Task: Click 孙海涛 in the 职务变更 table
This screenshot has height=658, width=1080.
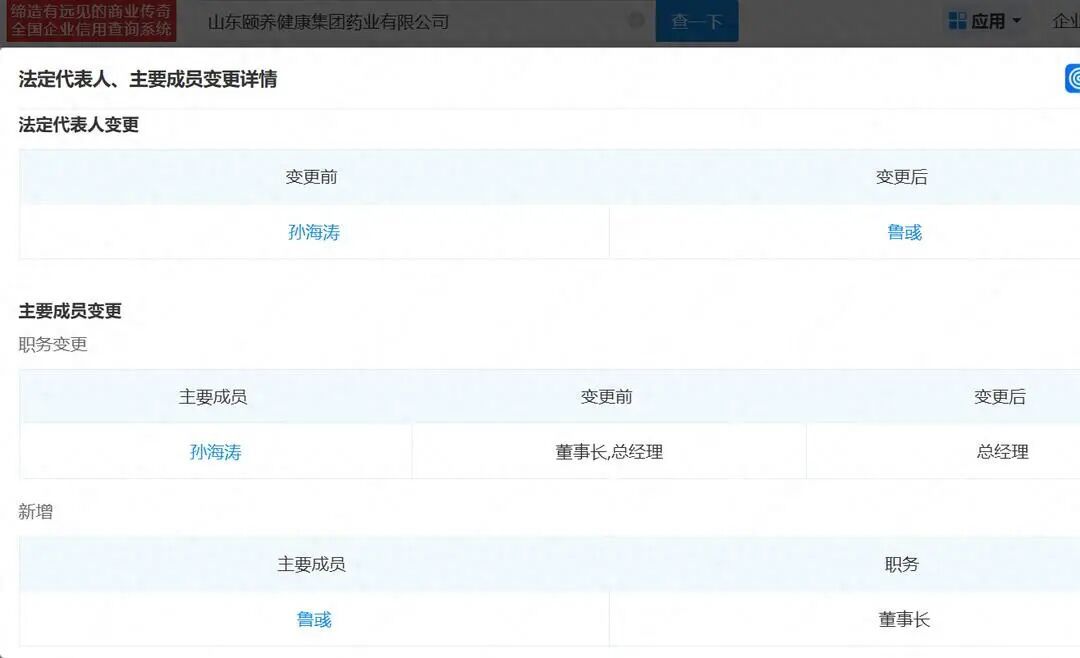Action: tap(213, 451)
